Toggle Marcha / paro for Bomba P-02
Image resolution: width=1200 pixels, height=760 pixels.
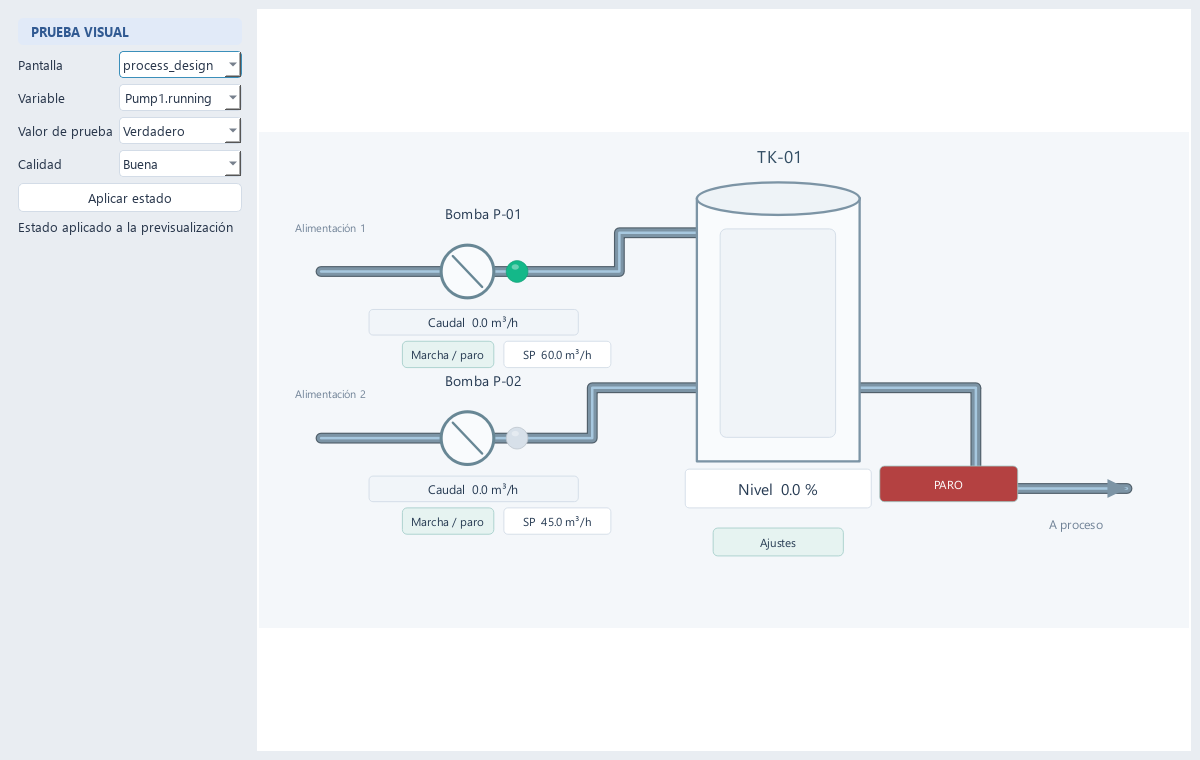point(448,522)
